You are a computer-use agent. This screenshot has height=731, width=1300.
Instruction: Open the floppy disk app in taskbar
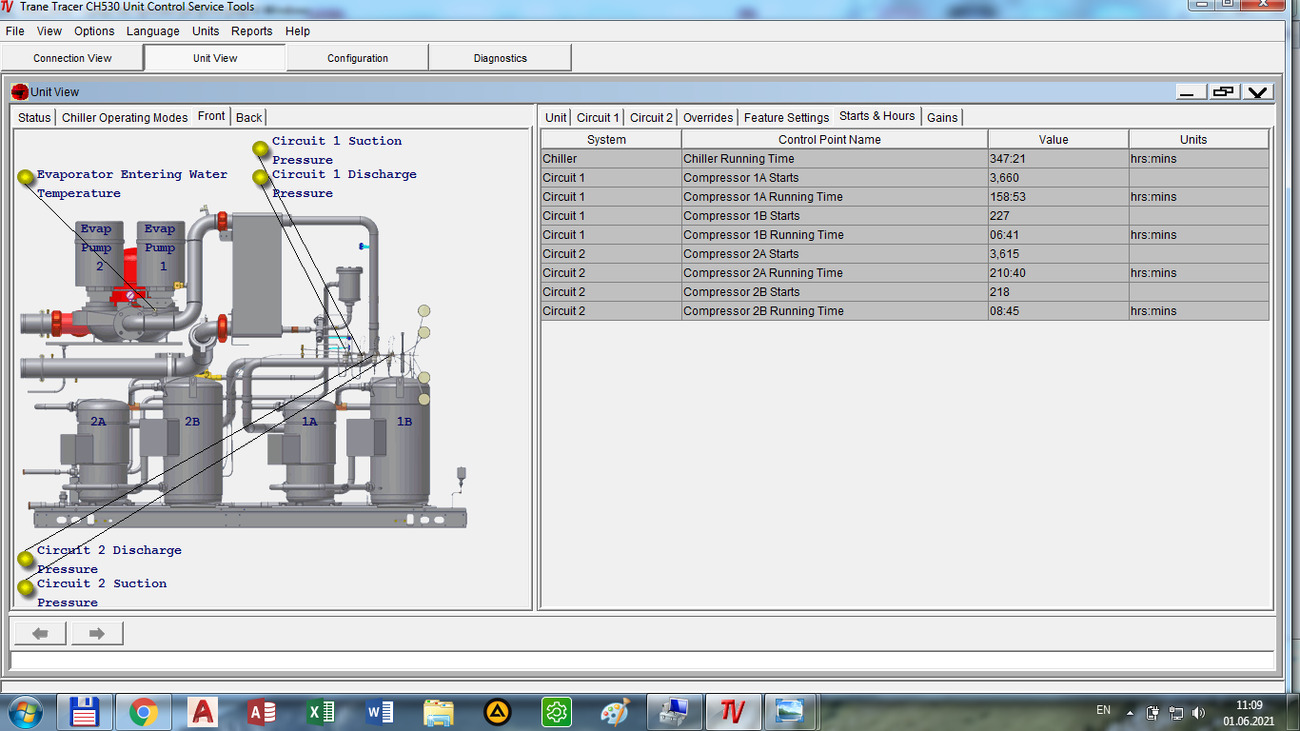[85, 712]
